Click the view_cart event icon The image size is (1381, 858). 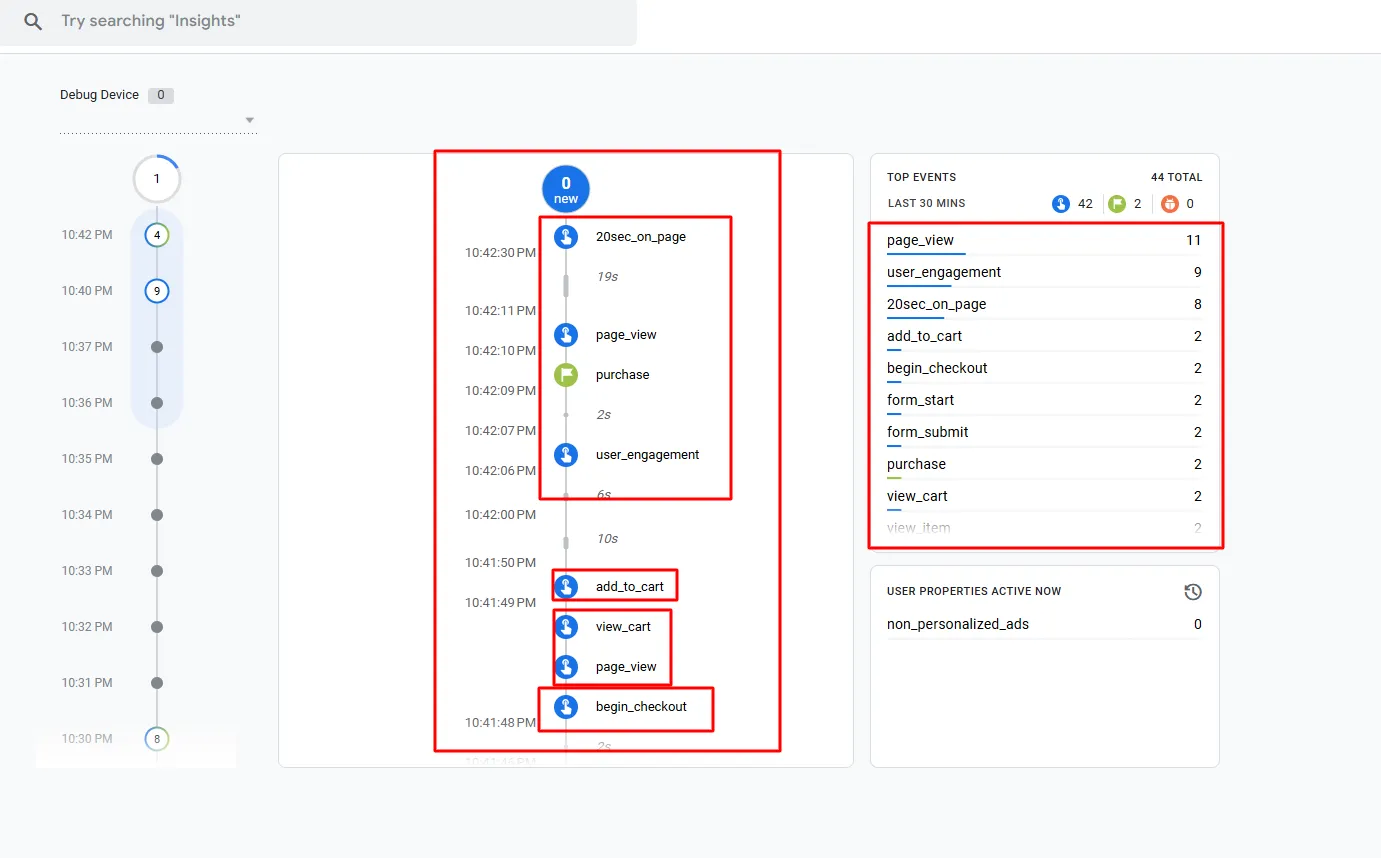(x=566, y=627)
